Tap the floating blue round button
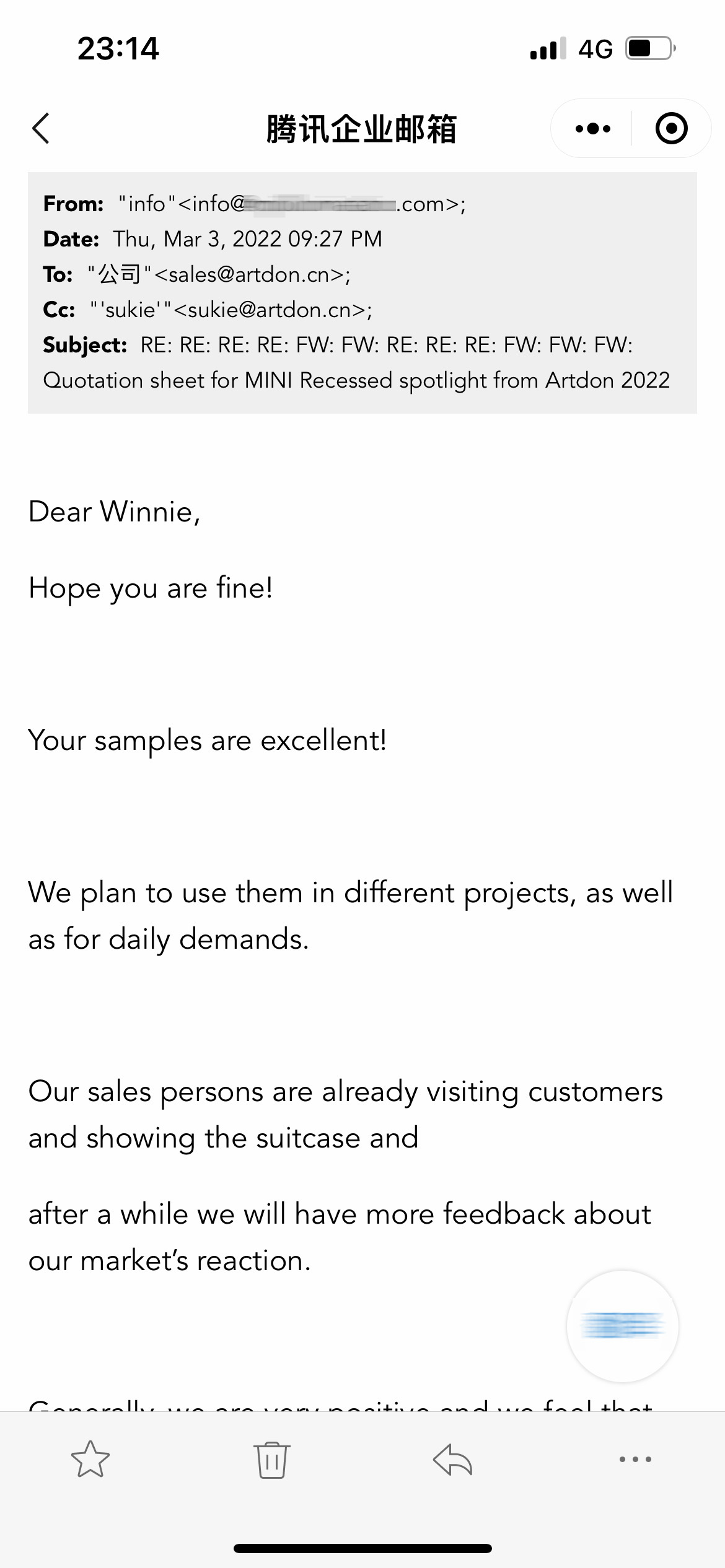This screenshot has height=1568, width=725. tap(622, 1326)
